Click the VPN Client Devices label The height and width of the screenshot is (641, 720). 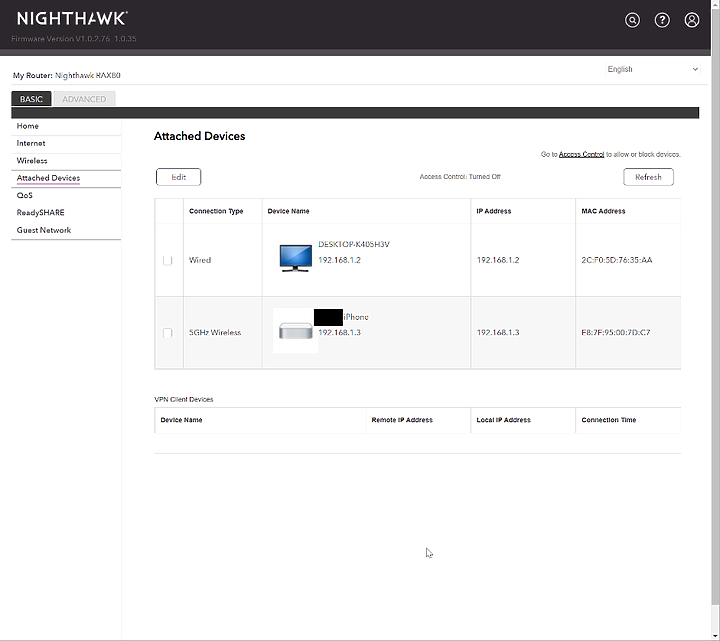pyautogui.click(x=184, y=399)
